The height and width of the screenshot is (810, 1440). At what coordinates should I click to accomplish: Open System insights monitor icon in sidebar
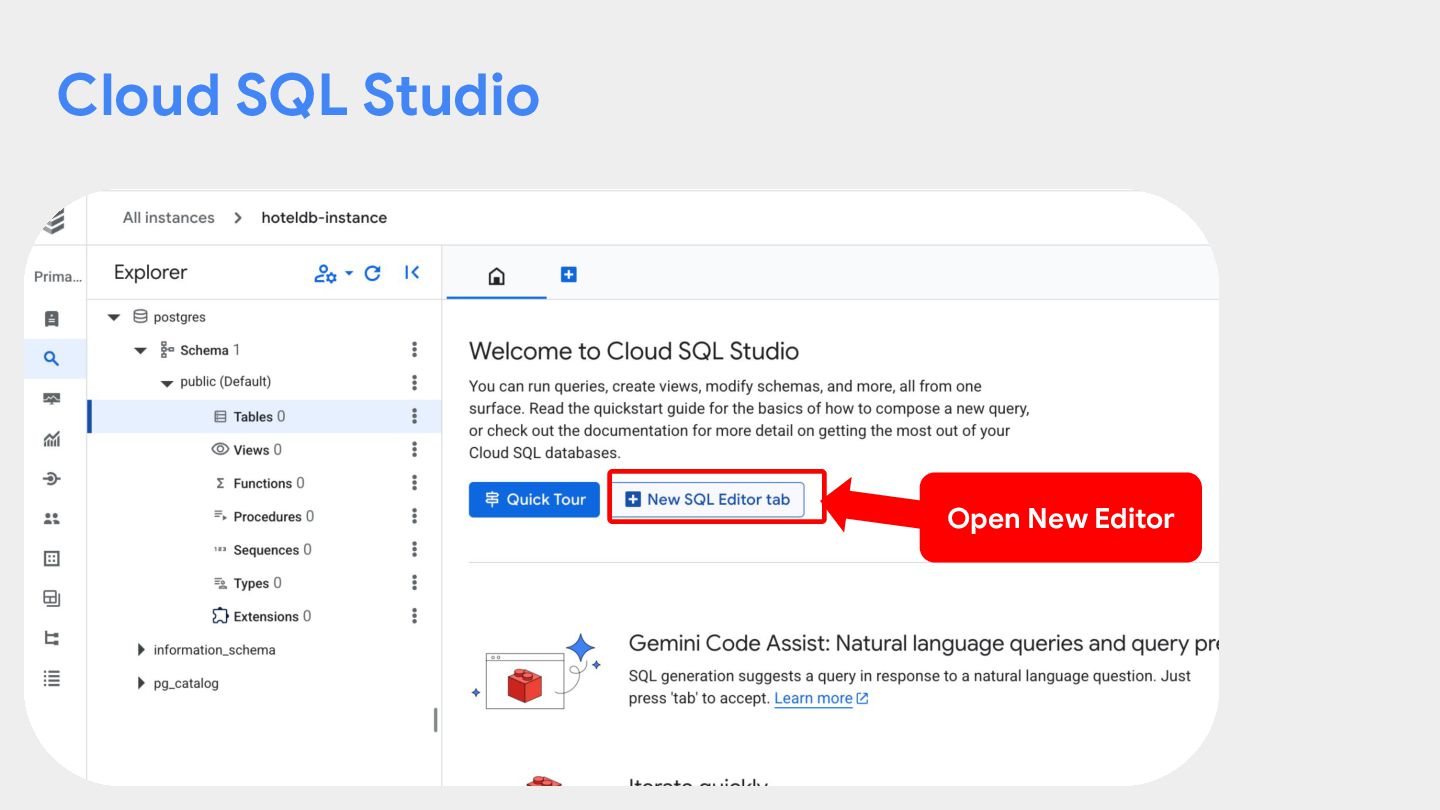(x=52, y=399)
